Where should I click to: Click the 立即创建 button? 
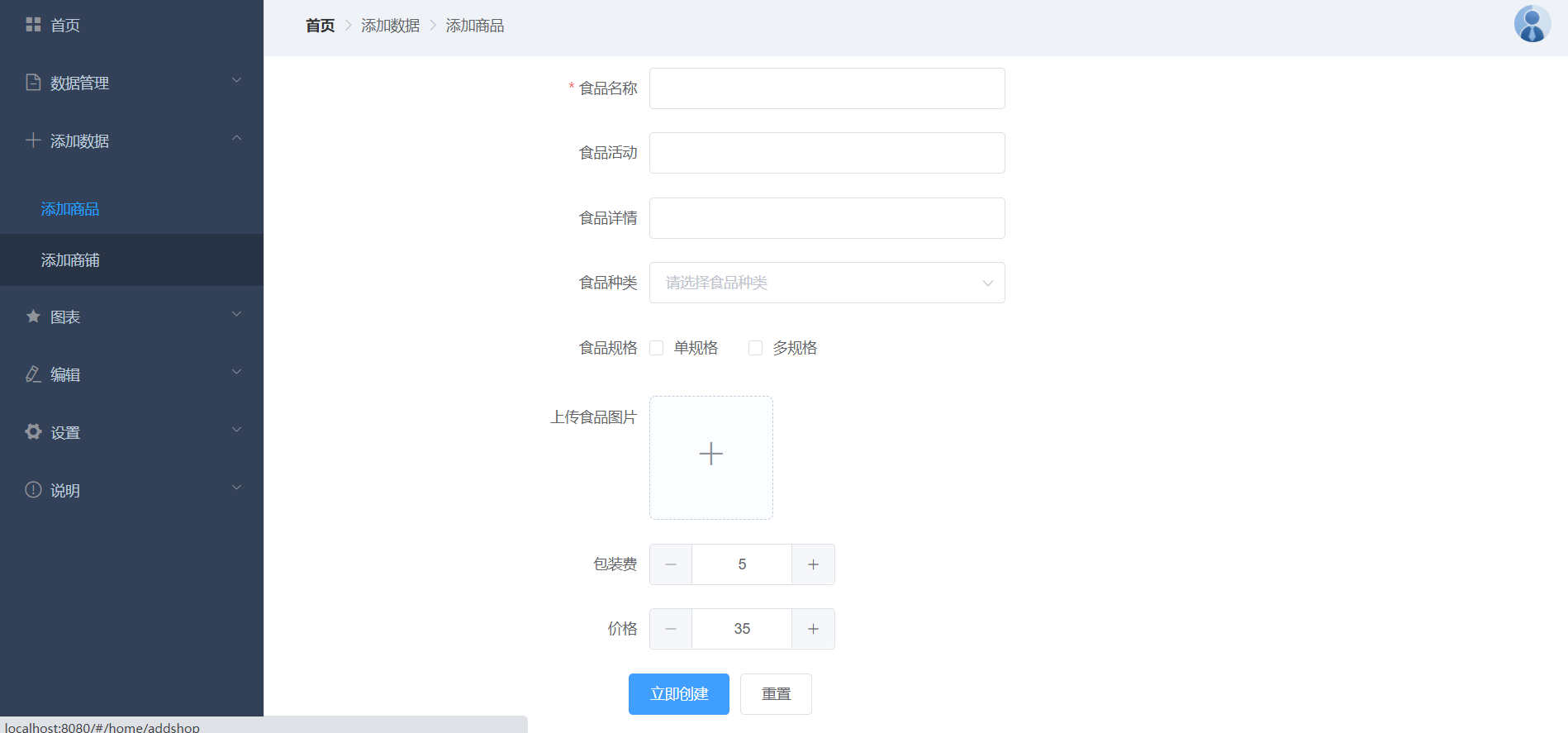coord(679,694)
